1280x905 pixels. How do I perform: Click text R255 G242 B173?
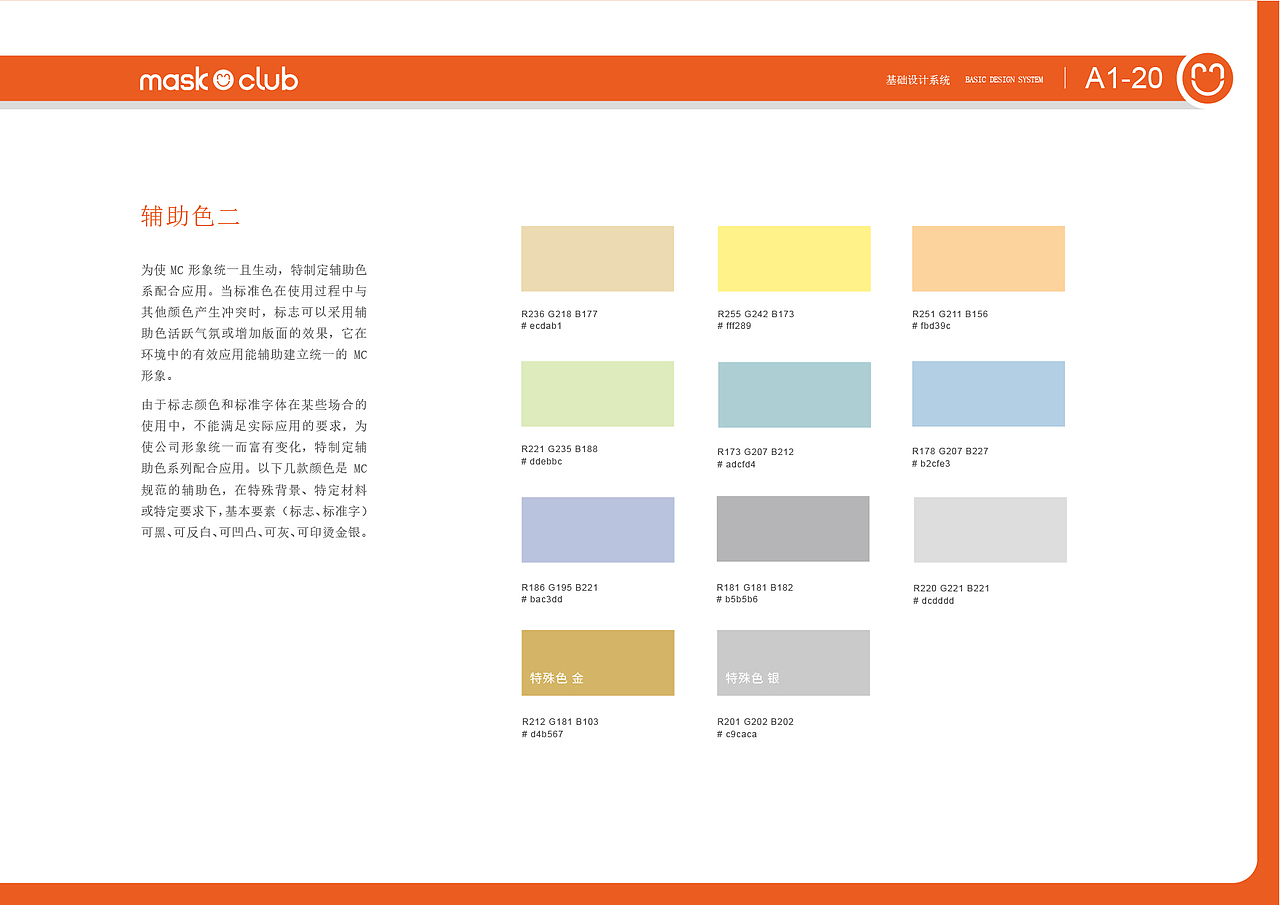click(x=756, y=314)
